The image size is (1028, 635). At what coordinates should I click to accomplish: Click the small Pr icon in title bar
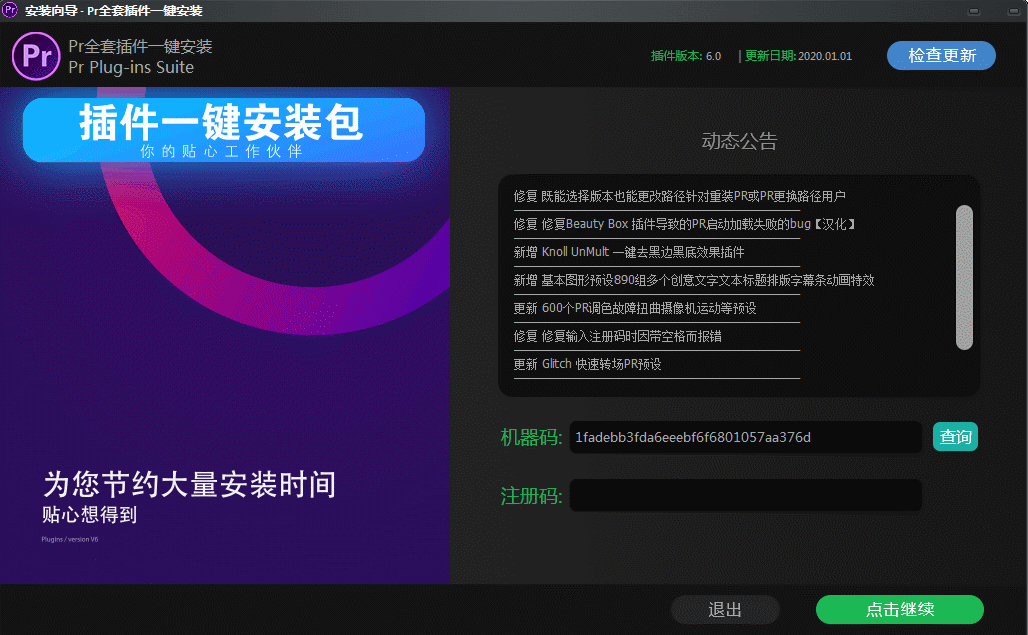[x=11, y=11]
